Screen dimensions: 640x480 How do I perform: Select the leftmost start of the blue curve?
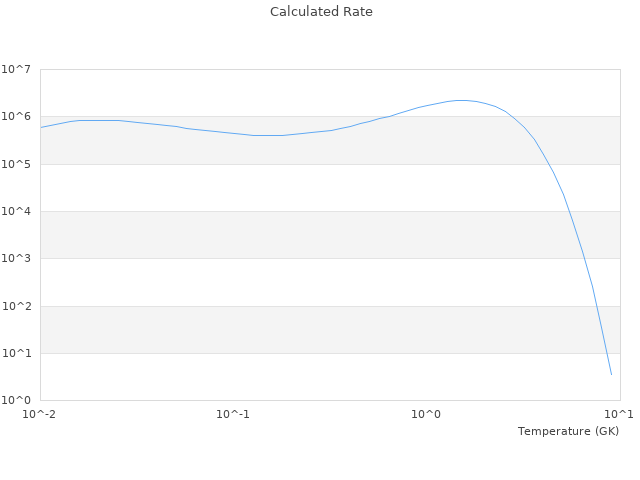pyautogui.click(x=41, y=127)
